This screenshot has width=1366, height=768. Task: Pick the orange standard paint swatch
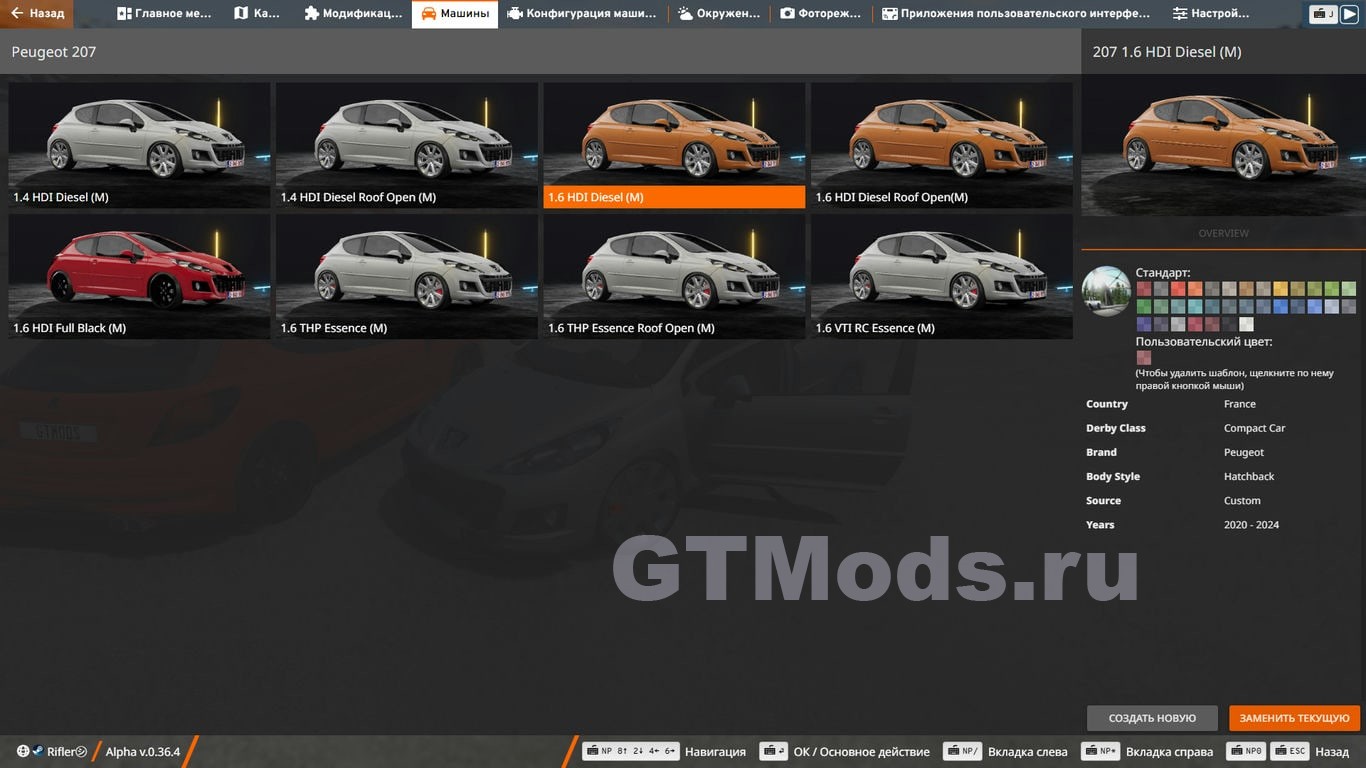coord(1195,289)
